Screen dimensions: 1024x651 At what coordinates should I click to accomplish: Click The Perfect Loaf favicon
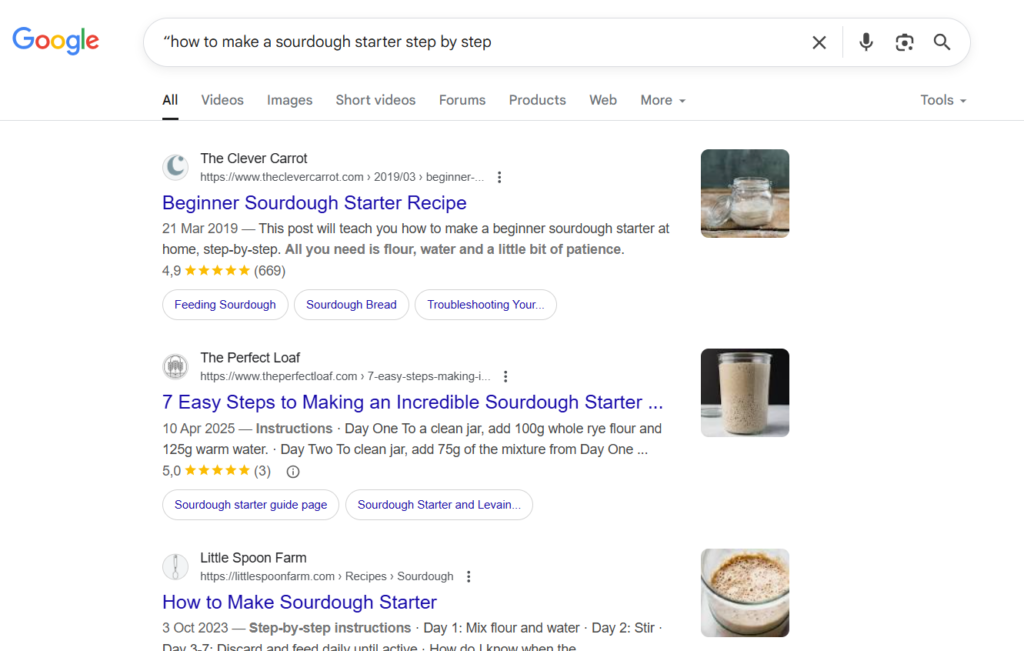(x=176, y=366)
